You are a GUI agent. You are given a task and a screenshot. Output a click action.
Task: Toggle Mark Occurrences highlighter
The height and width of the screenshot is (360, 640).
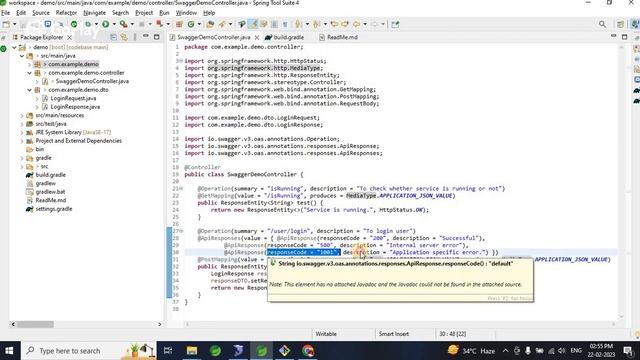[x=253, y=24]
